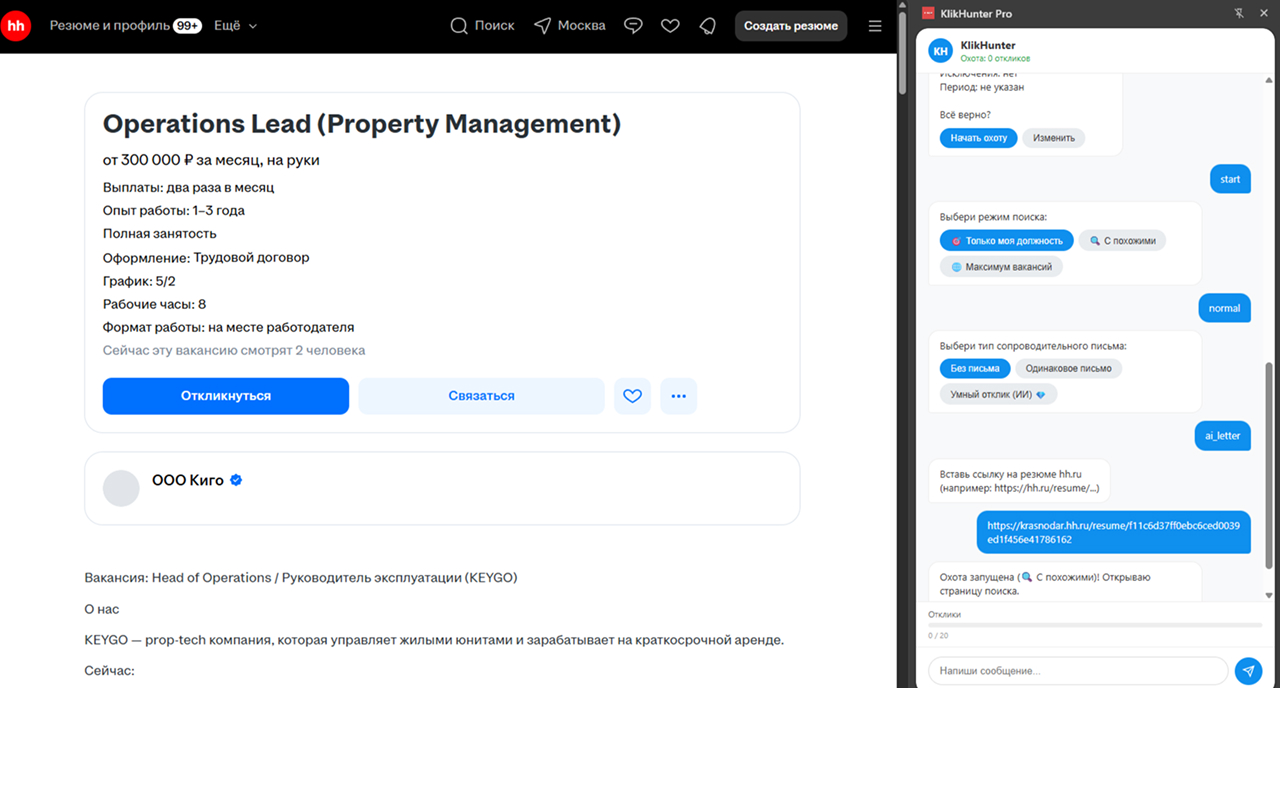Click 'Охота: 0 откликов' status text
Screen dimensions: 1280x800
coord(995,59)
